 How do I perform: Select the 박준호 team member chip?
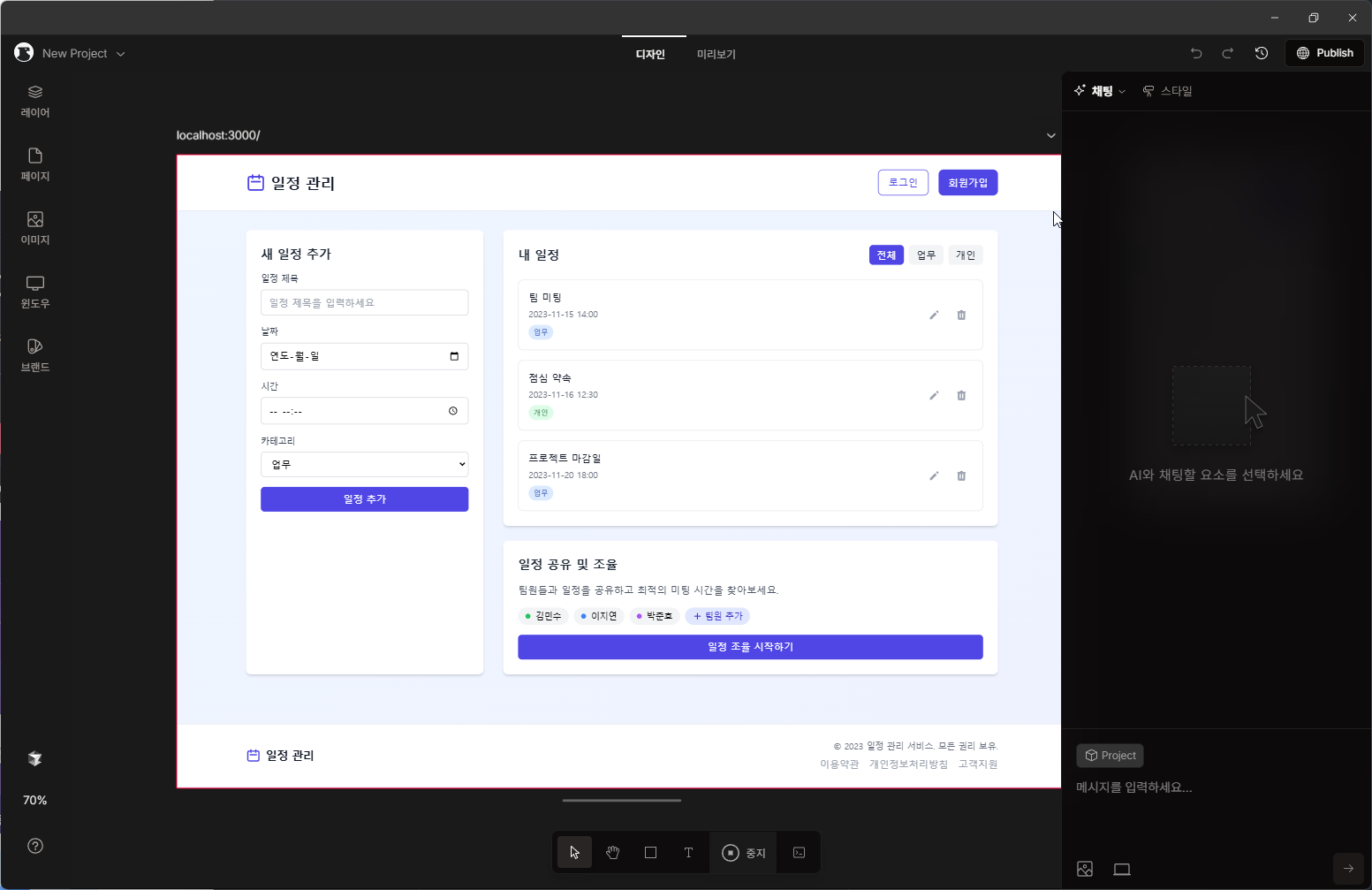click(x=655, y=616)
